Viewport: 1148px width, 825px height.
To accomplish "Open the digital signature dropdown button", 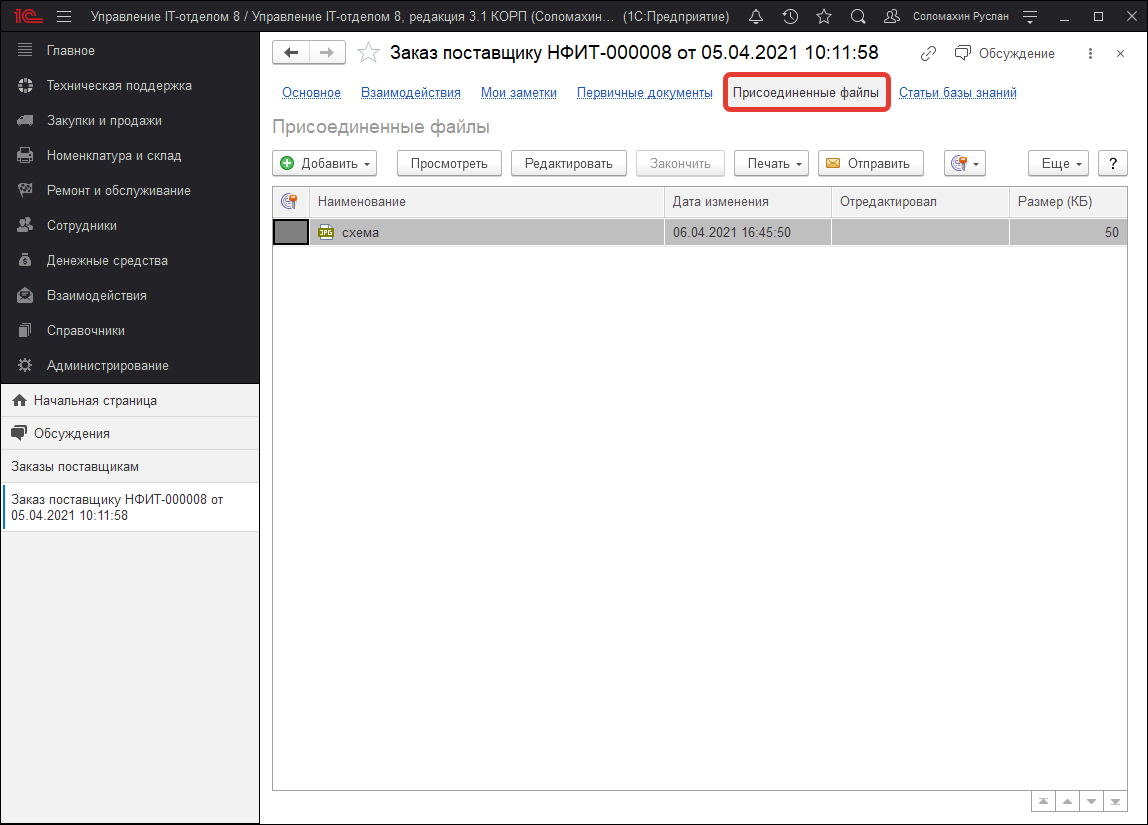I will point(964,163).
